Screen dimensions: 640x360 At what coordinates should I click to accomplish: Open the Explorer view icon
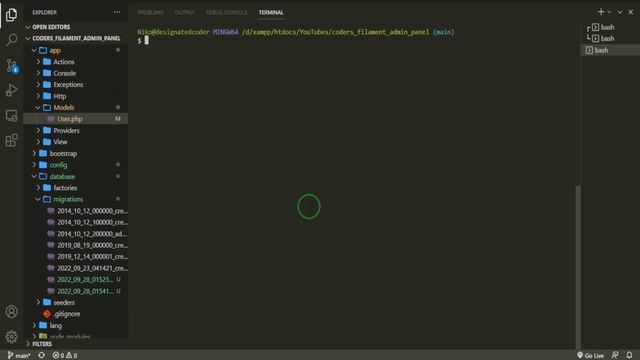tap(11, 15)
